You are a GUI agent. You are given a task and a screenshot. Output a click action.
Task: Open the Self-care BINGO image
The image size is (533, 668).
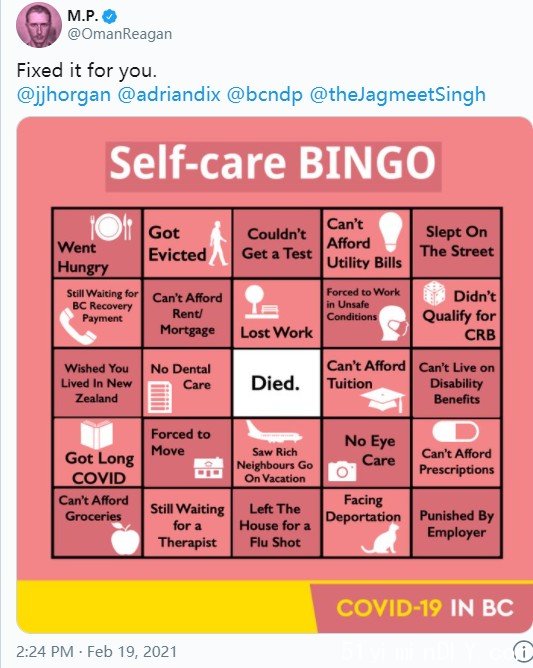274,375
